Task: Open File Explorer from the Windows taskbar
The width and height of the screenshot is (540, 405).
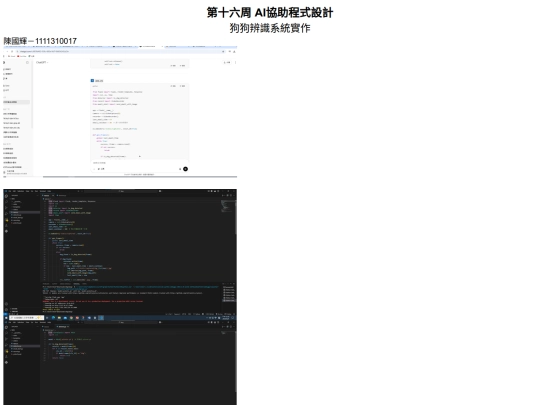Action: coord(60,318)
